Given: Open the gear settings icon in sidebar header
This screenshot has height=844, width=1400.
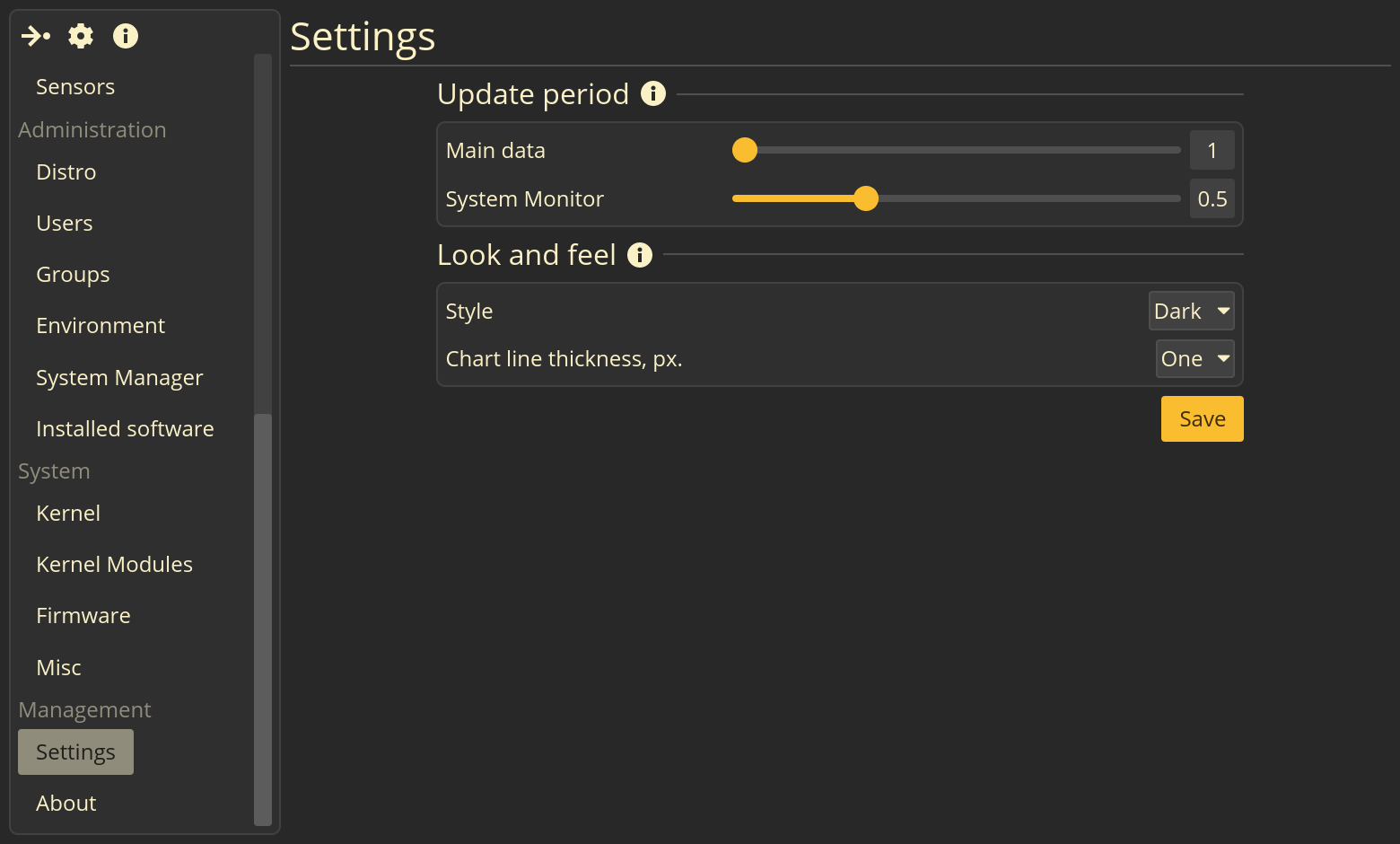Looking at the screenshot, I should [81, 36].
